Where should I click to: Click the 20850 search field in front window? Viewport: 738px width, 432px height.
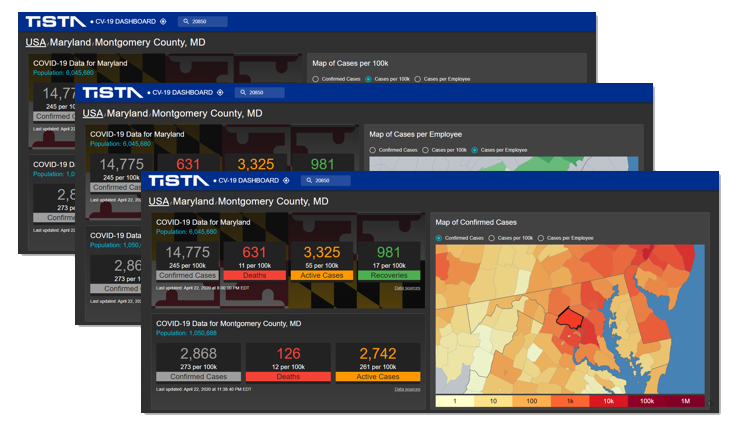(x=326, y=181)
